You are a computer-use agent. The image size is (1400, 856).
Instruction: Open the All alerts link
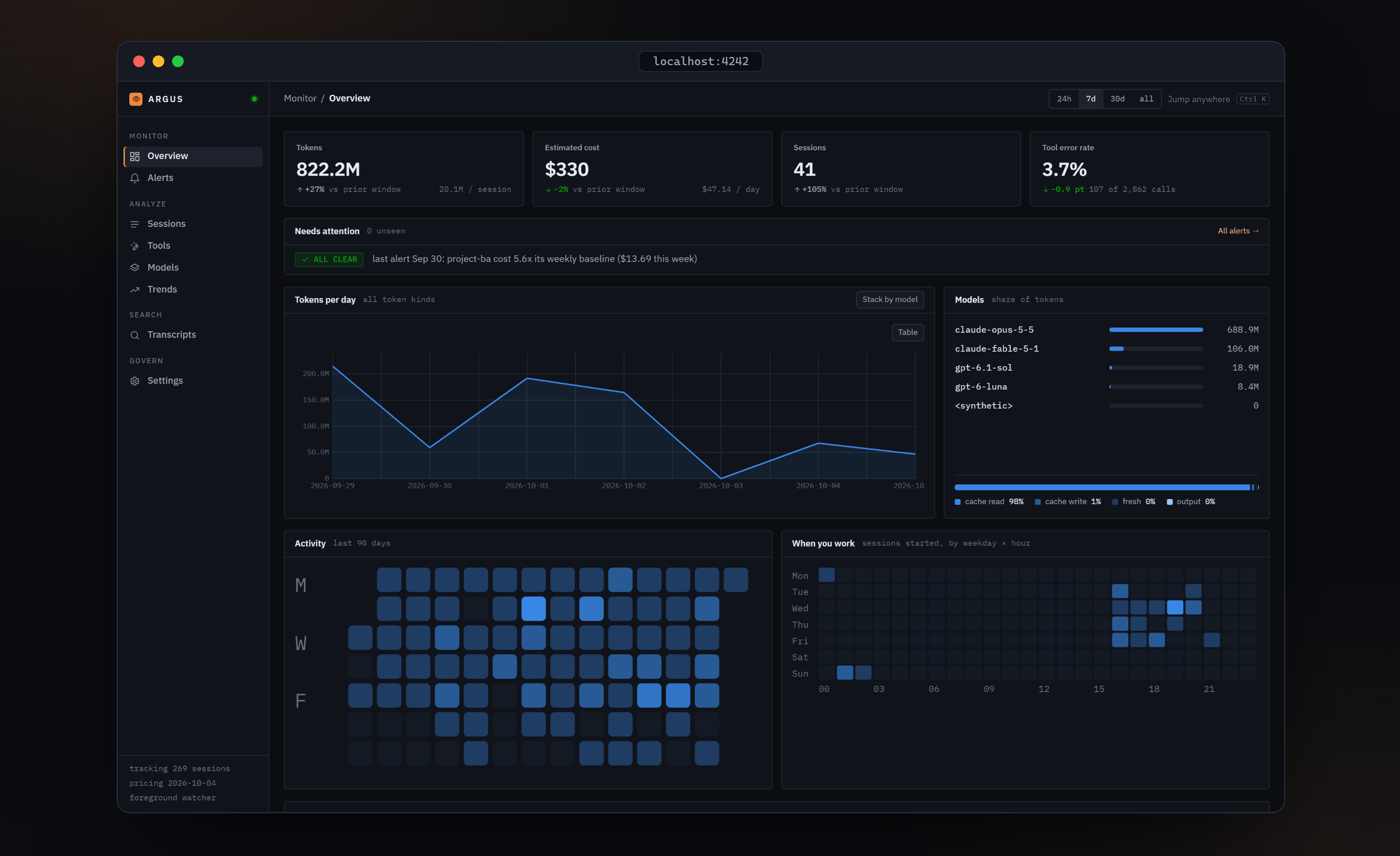1238,231
